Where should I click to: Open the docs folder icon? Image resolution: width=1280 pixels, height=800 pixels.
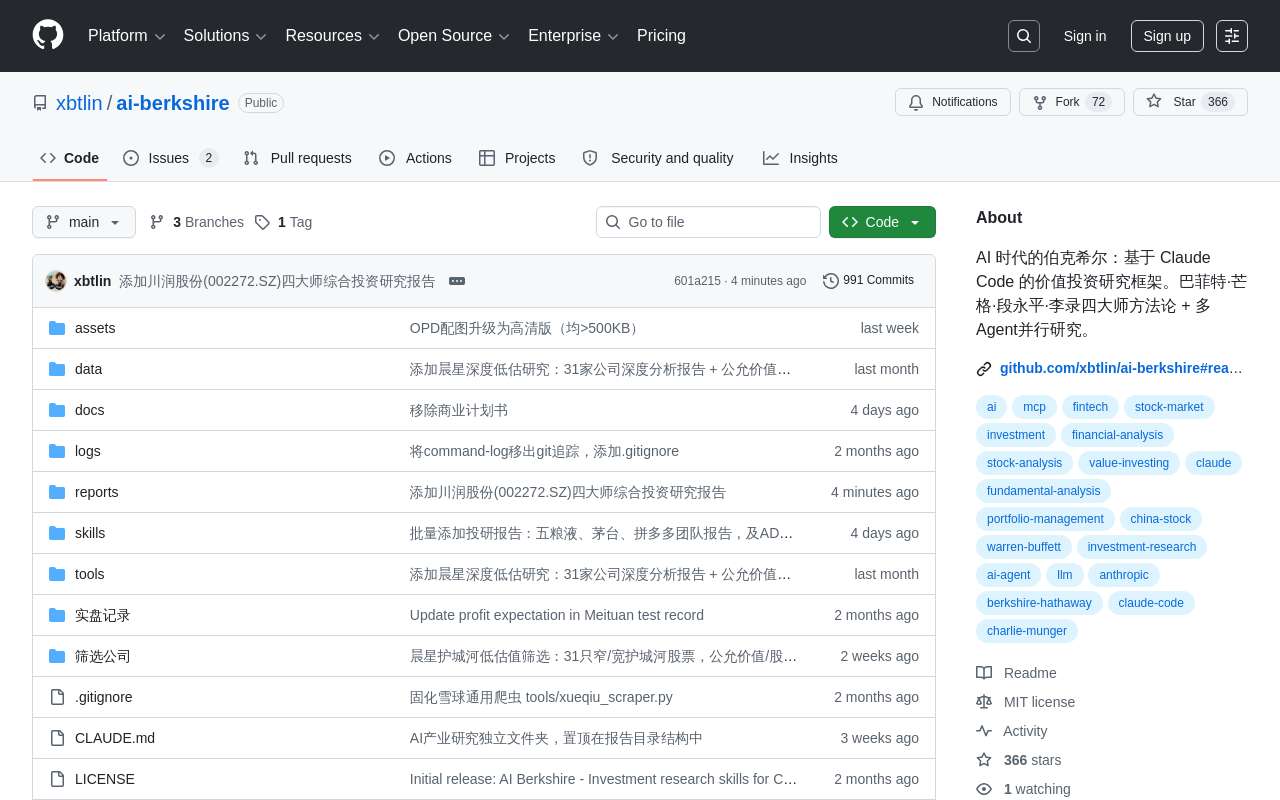pyautogui.click(x=57, y=410)
